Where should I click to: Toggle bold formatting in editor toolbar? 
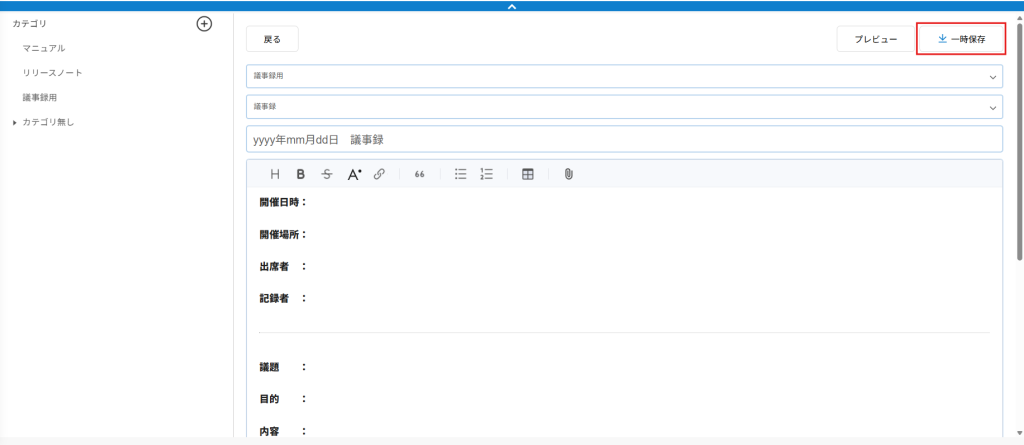(x=300, y=174)
